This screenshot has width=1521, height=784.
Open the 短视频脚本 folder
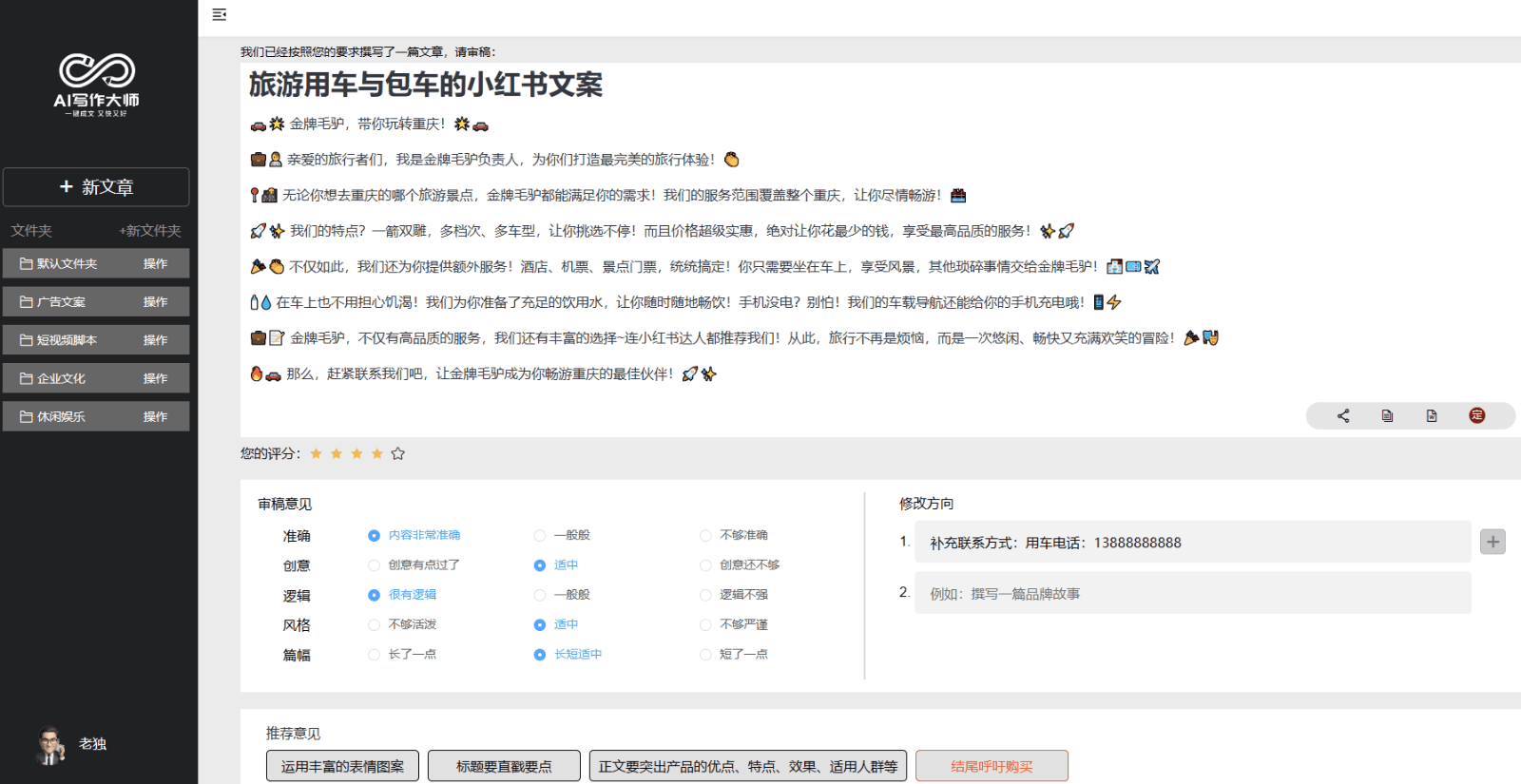click(67, 340)
